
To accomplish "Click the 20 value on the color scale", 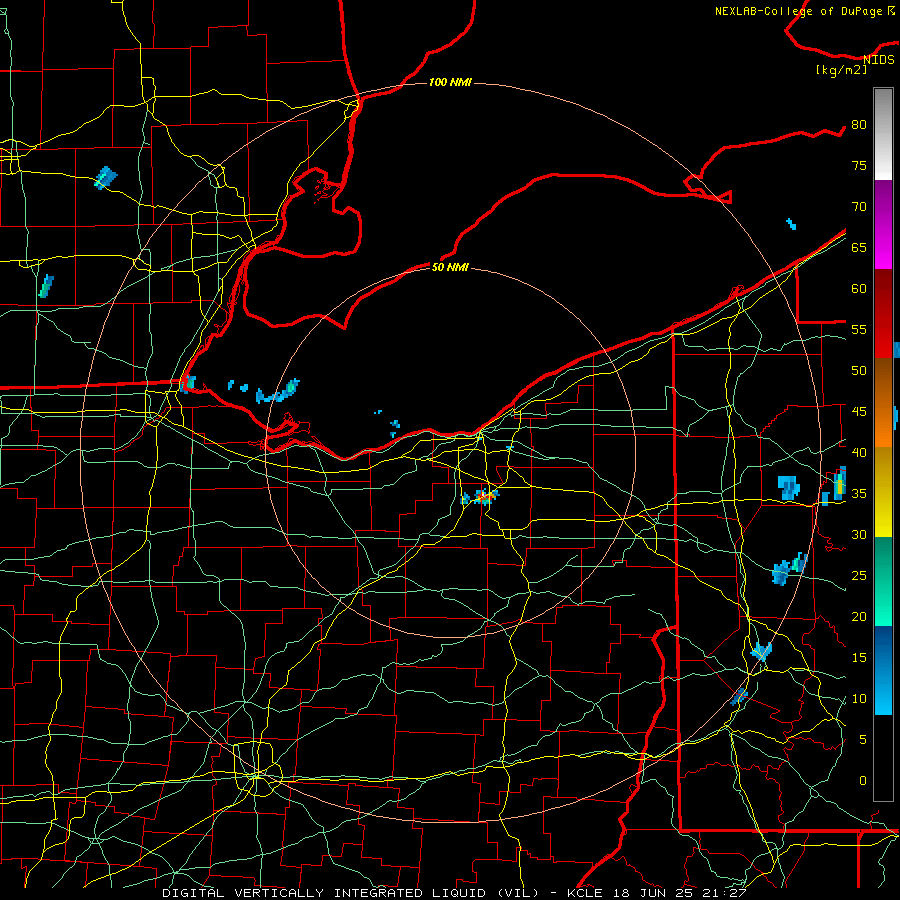I will click(859, 616).
